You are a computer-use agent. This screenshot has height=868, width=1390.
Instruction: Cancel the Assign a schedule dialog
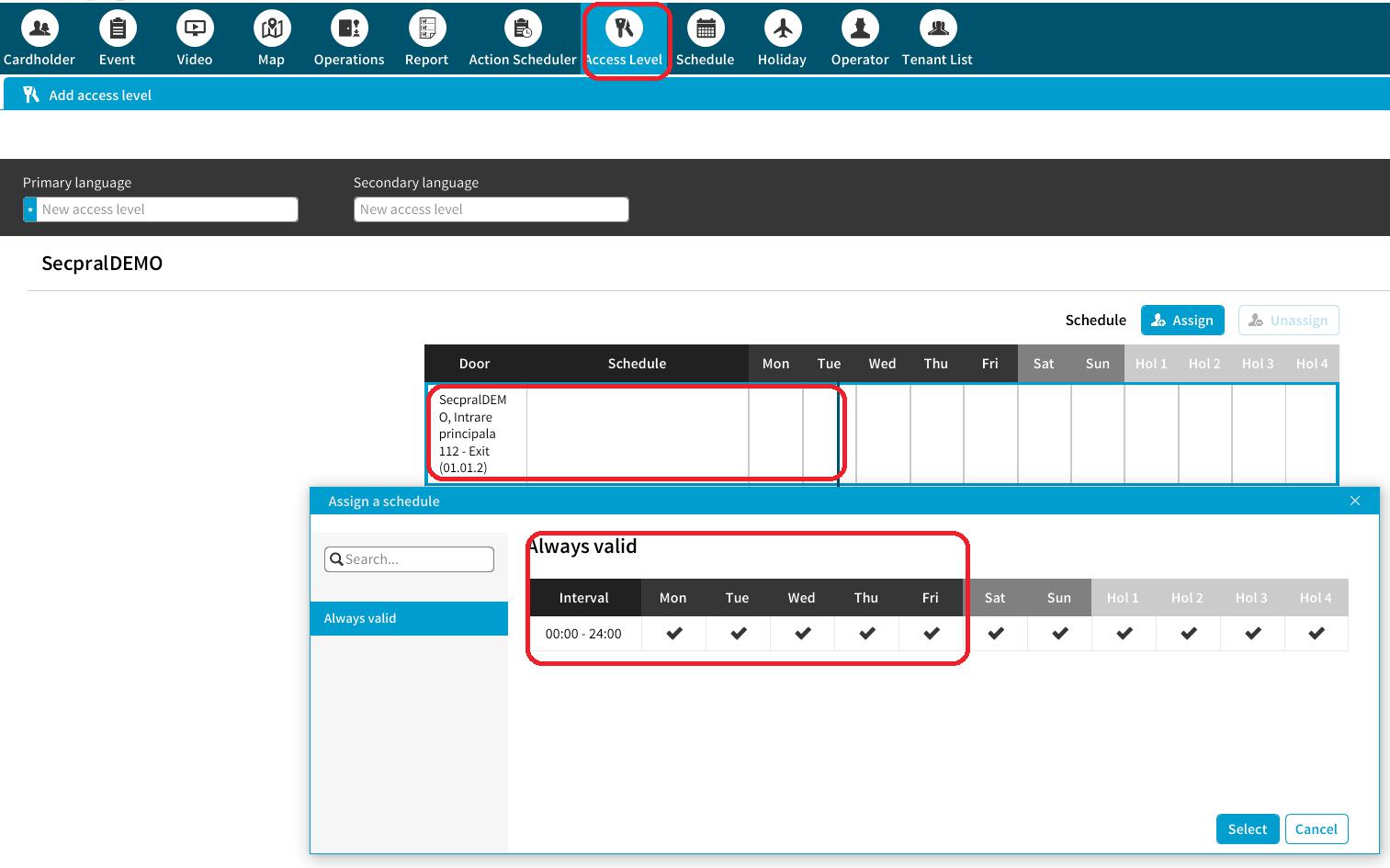click(1316, 829)
